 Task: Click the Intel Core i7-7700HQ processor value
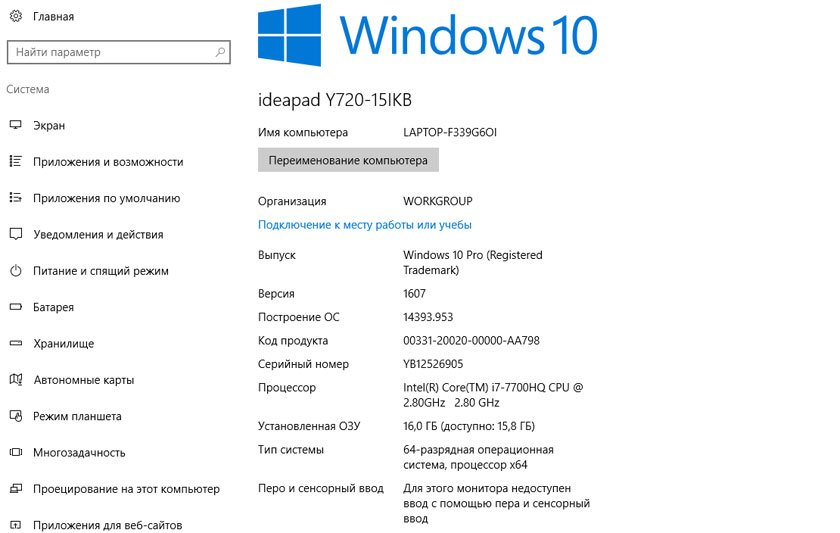pos(493,395)
